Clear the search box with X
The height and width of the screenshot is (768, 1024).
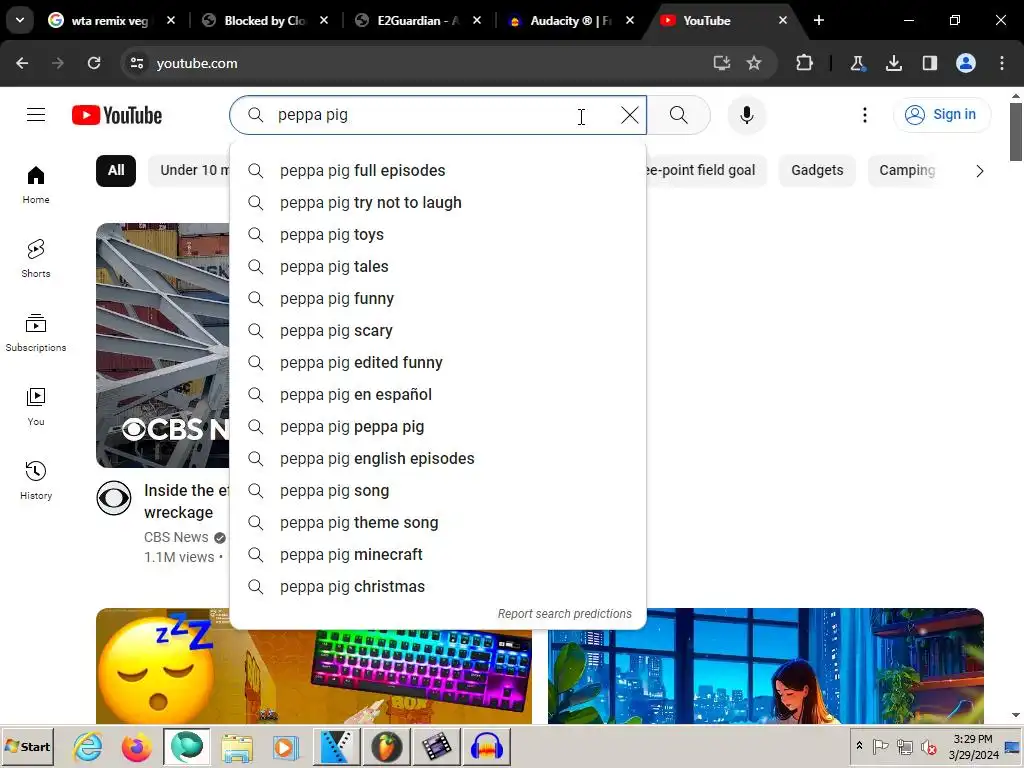[x=630, y=115]
